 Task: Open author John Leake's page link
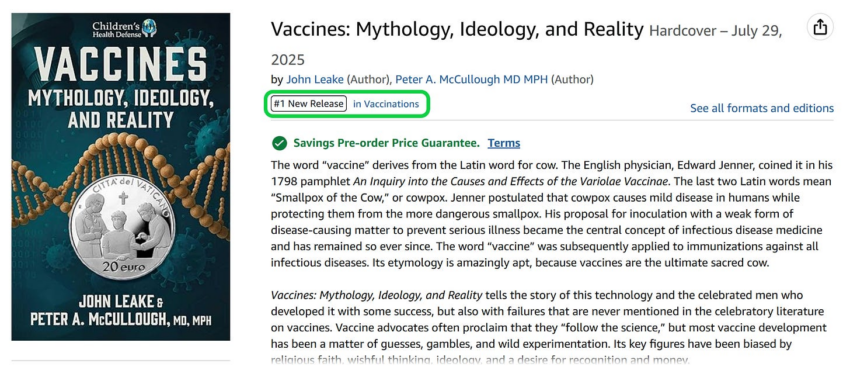click(x=314, y=80)
